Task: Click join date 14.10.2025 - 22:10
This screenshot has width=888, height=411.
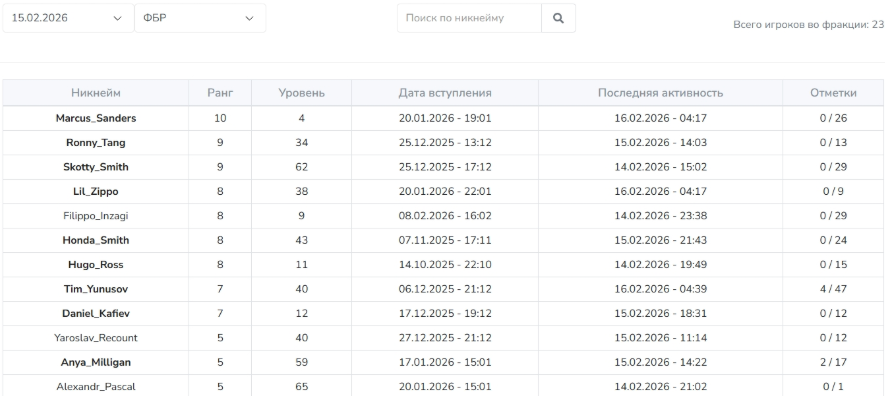Action: coord(445,264)
